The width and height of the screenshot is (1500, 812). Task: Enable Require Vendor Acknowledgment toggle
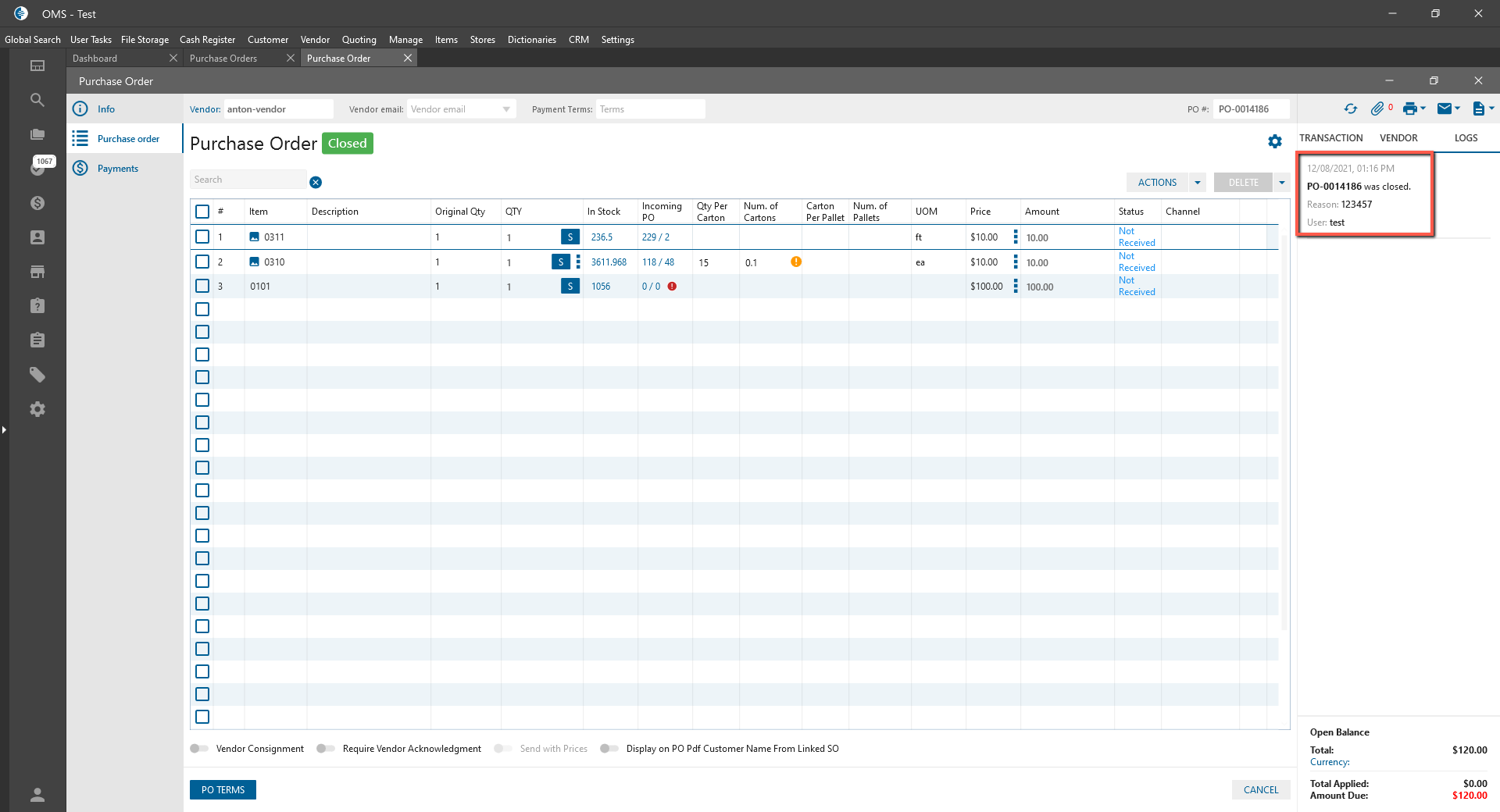point(326,749)
